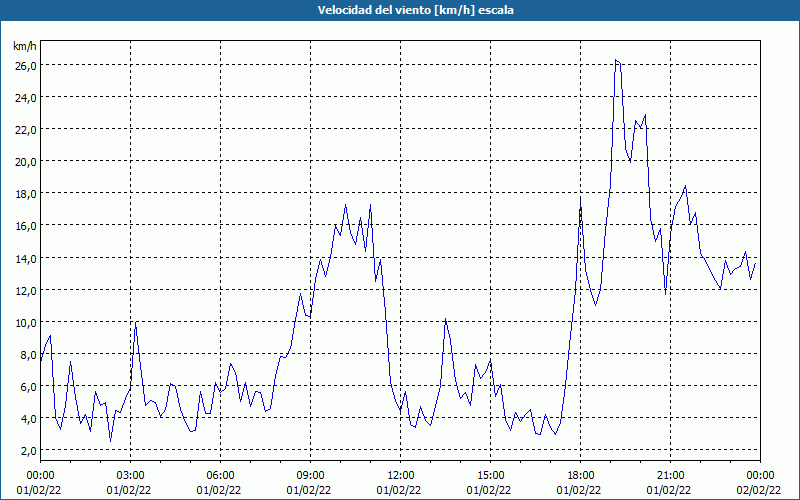800x500 pixels.
Task: Click the 22,0 y-axis value
Action: tap(25, 130)
